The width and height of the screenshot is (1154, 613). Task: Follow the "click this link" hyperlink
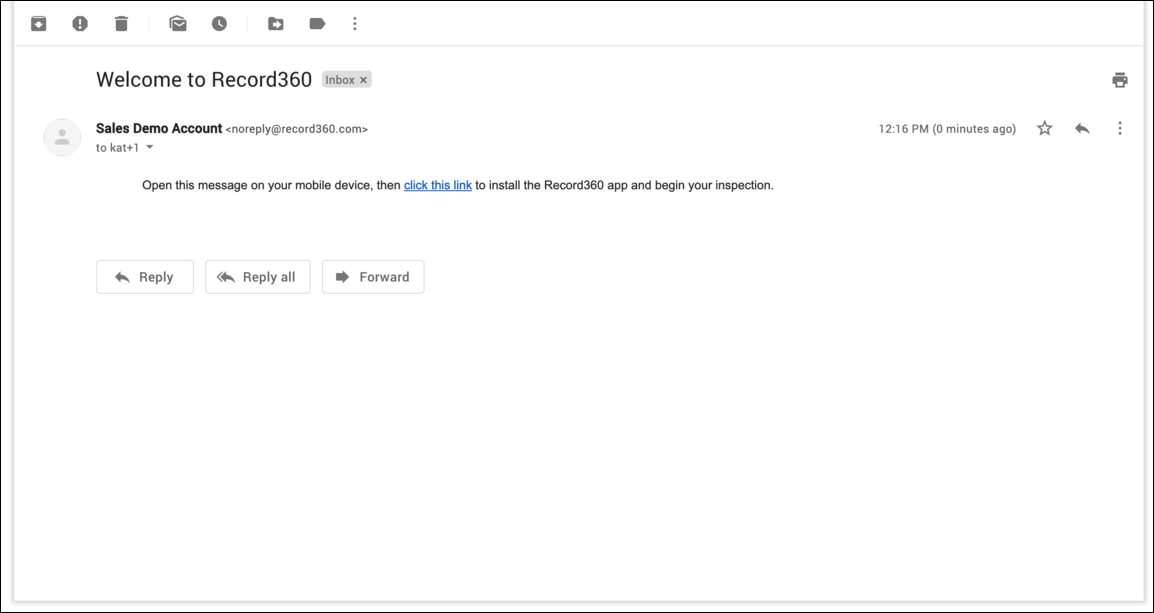coord(437,185)
